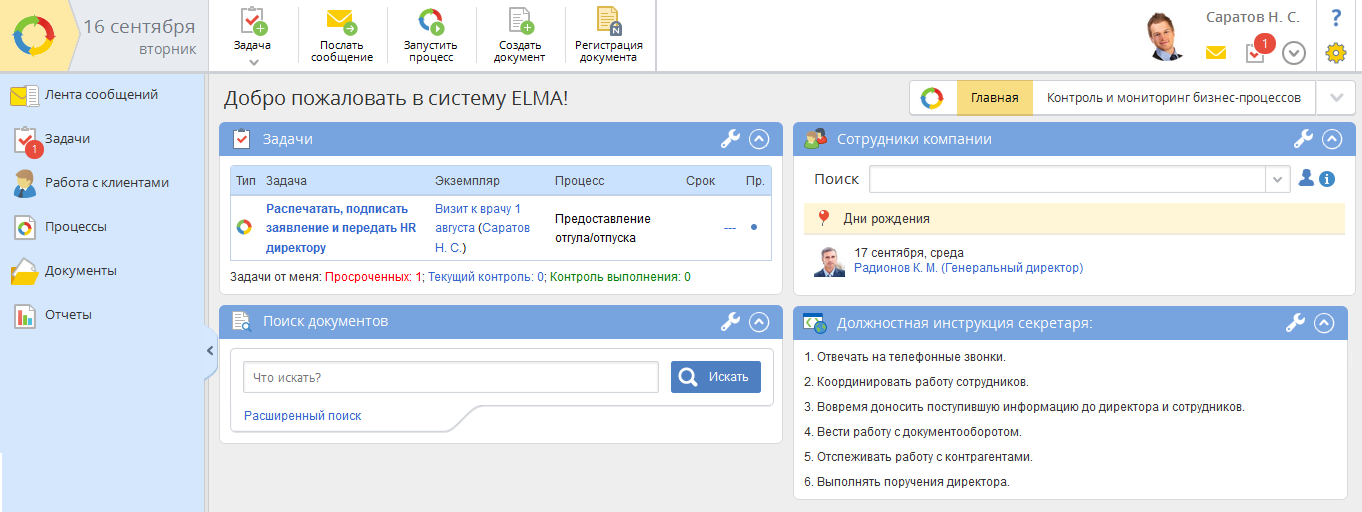
Task: Click the Дни рождения pin icon
Action: tap(824, 218)
